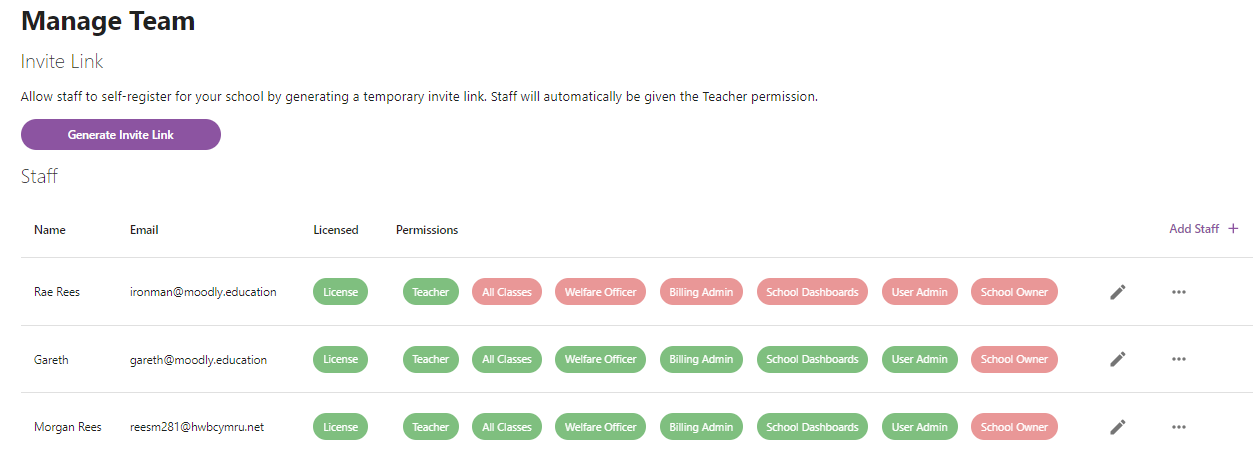Open three-dot menu for Rae Rees
The height and width of the screenshot is (456, 1253).
[1178, 292]
